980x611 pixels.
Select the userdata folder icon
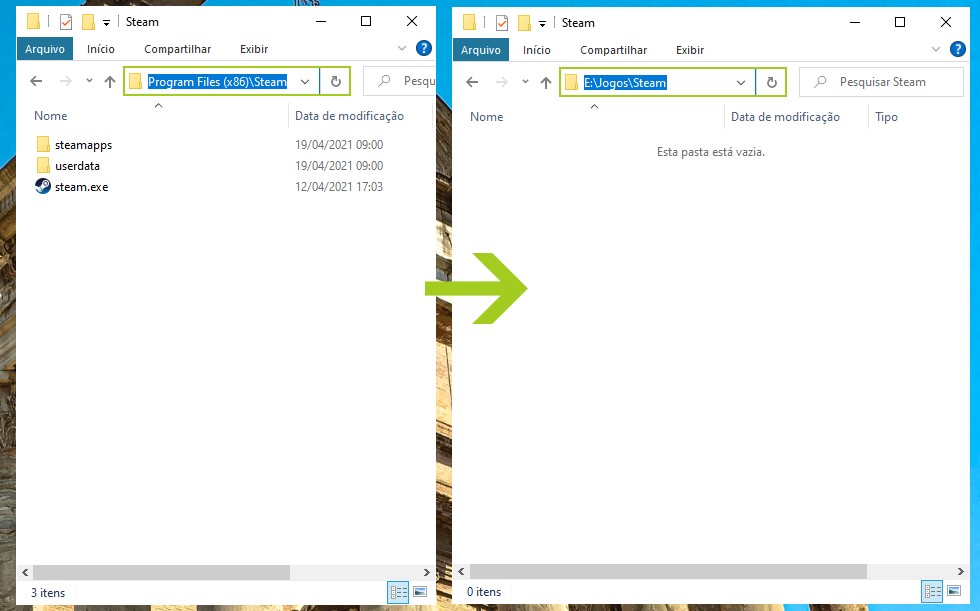coord(43,166)
